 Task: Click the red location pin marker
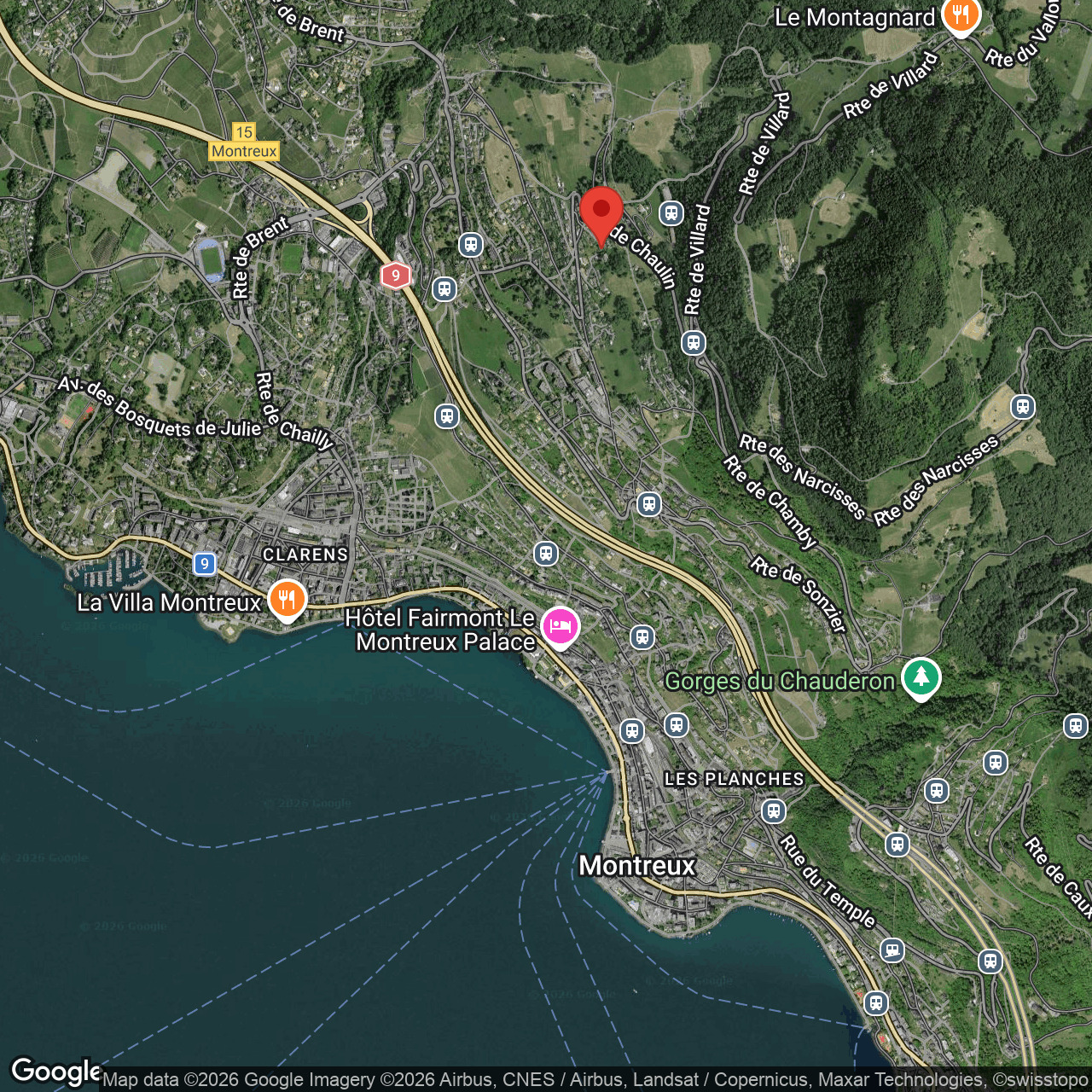click(601, 217)
